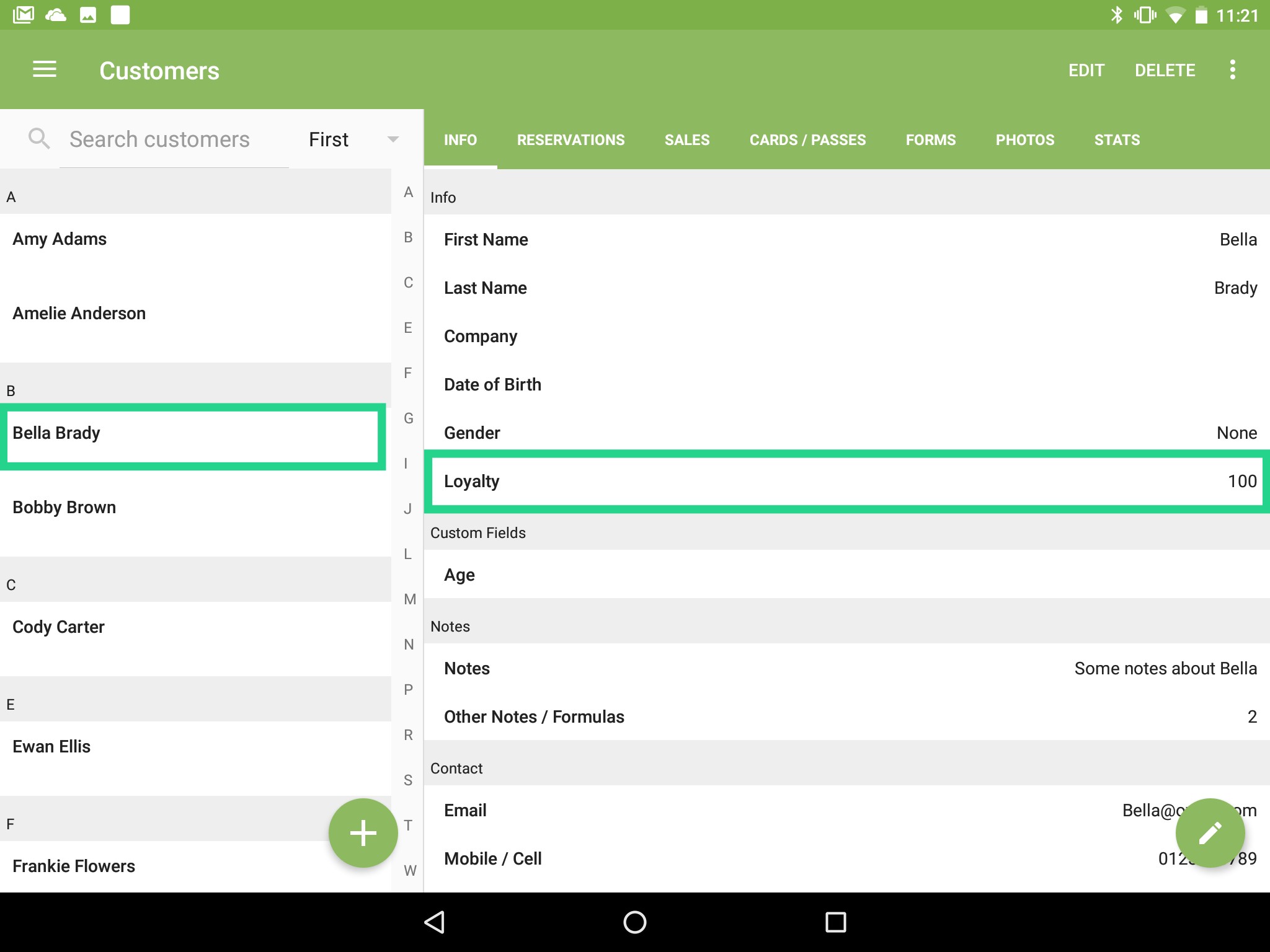Jump to letter L in index
This screenshot has width=1270, height=952.
point(408,554)
